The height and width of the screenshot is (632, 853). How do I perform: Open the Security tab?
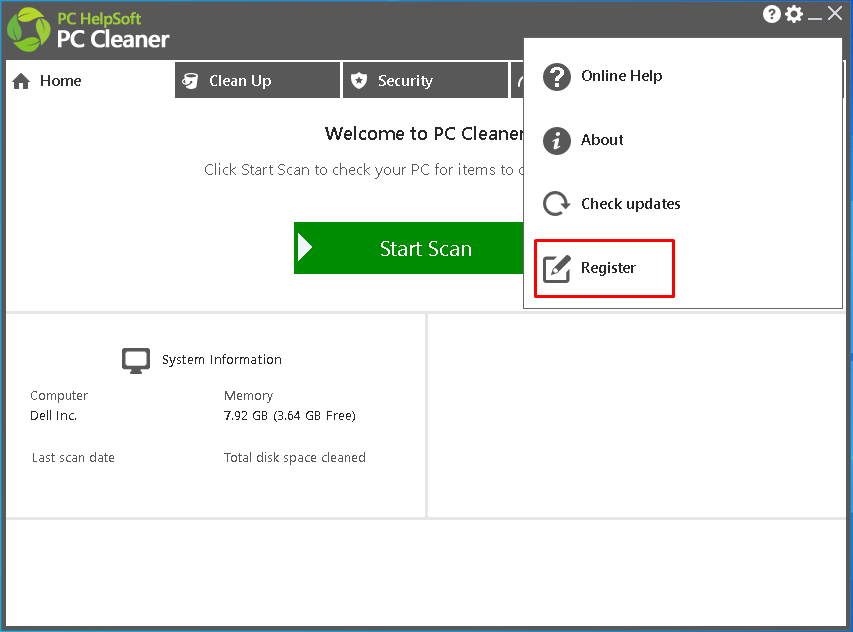coord(425,80)
